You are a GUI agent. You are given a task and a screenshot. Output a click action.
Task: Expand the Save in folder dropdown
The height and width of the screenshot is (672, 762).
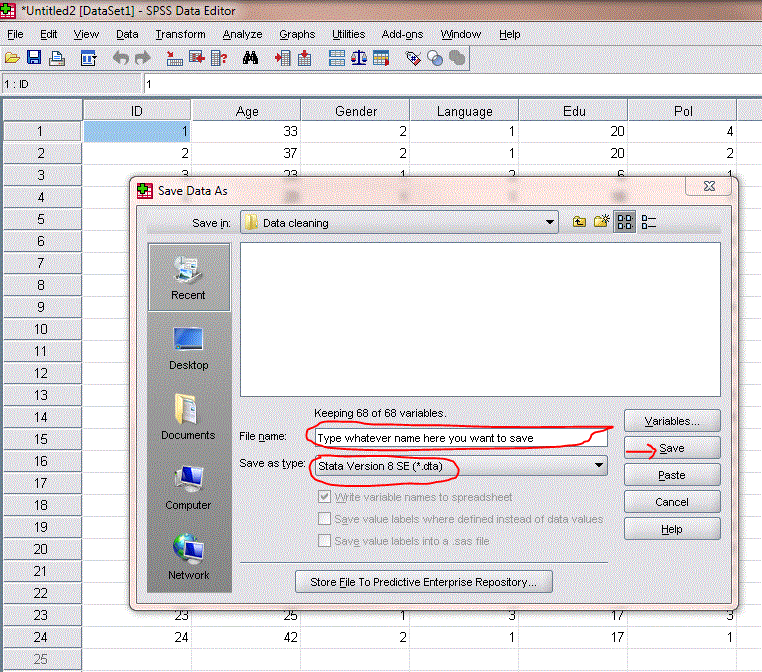tap(550, 223)
